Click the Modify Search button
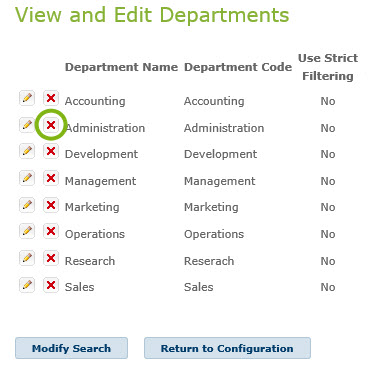Viewport: 370px width, 379px height. tap(71, 348)
